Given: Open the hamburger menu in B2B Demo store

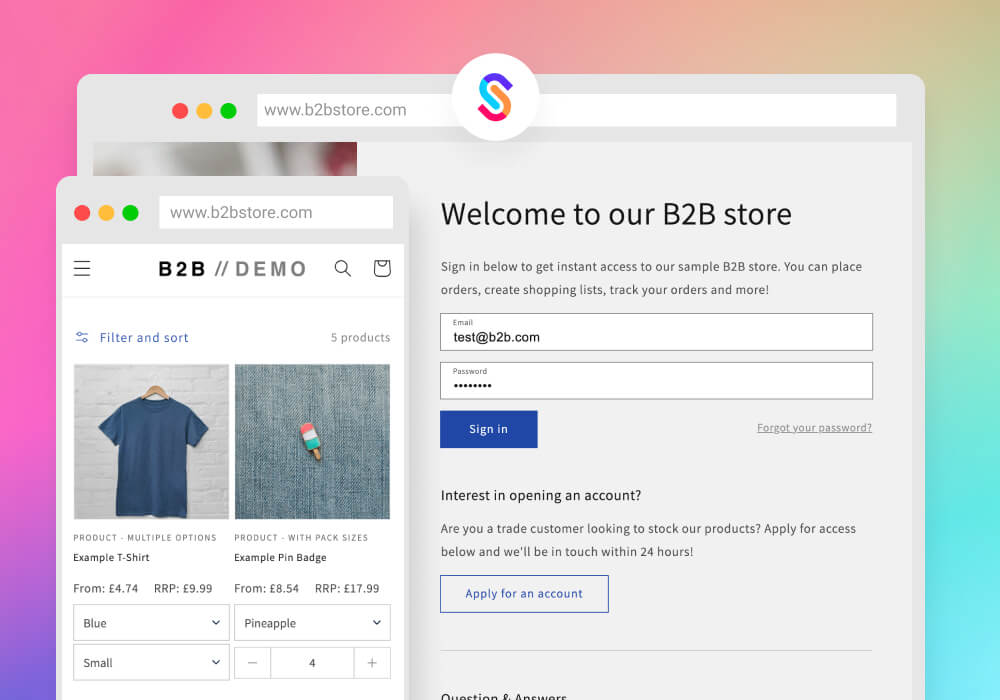Looking at the screenshot, I should pos(82,268).
